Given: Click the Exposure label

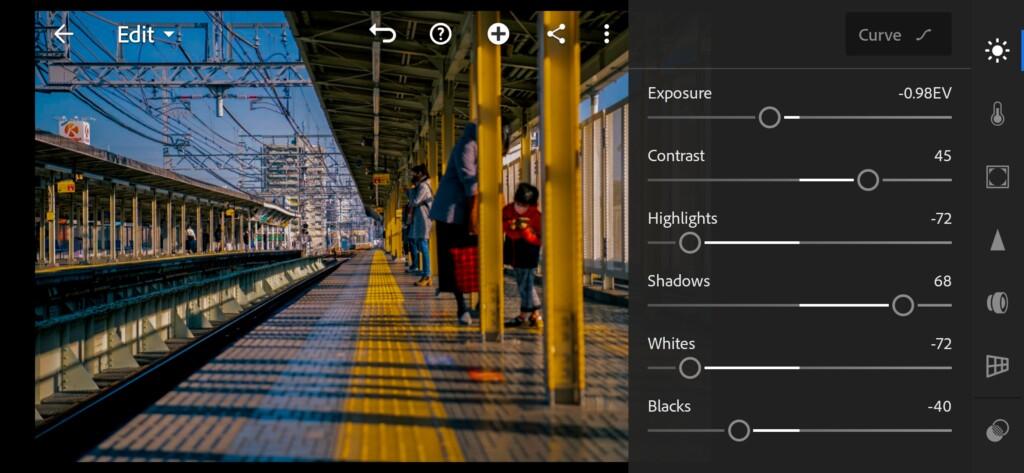Looking at the screenshot, I should 679,93.
